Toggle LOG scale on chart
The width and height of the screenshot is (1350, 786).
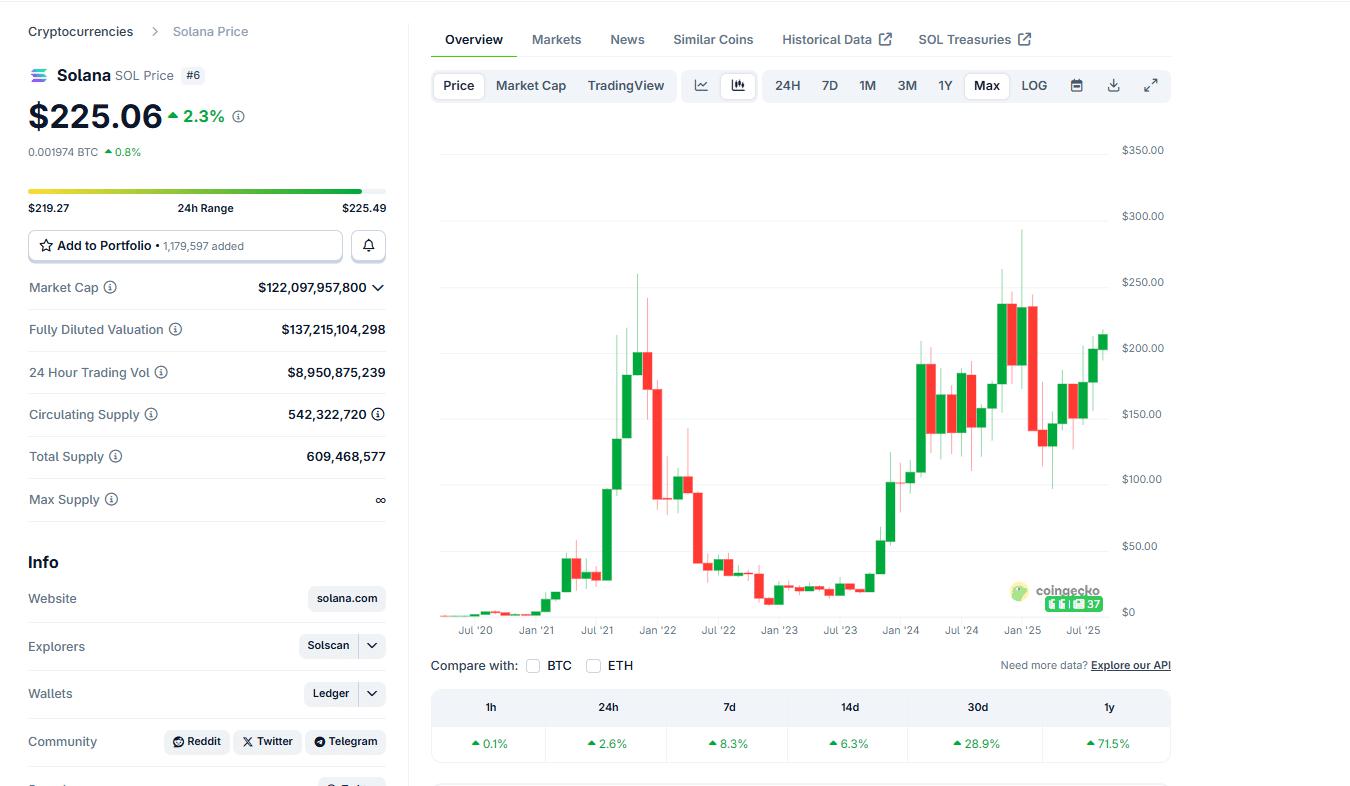pyautogui.click(x=1034, y=86)
